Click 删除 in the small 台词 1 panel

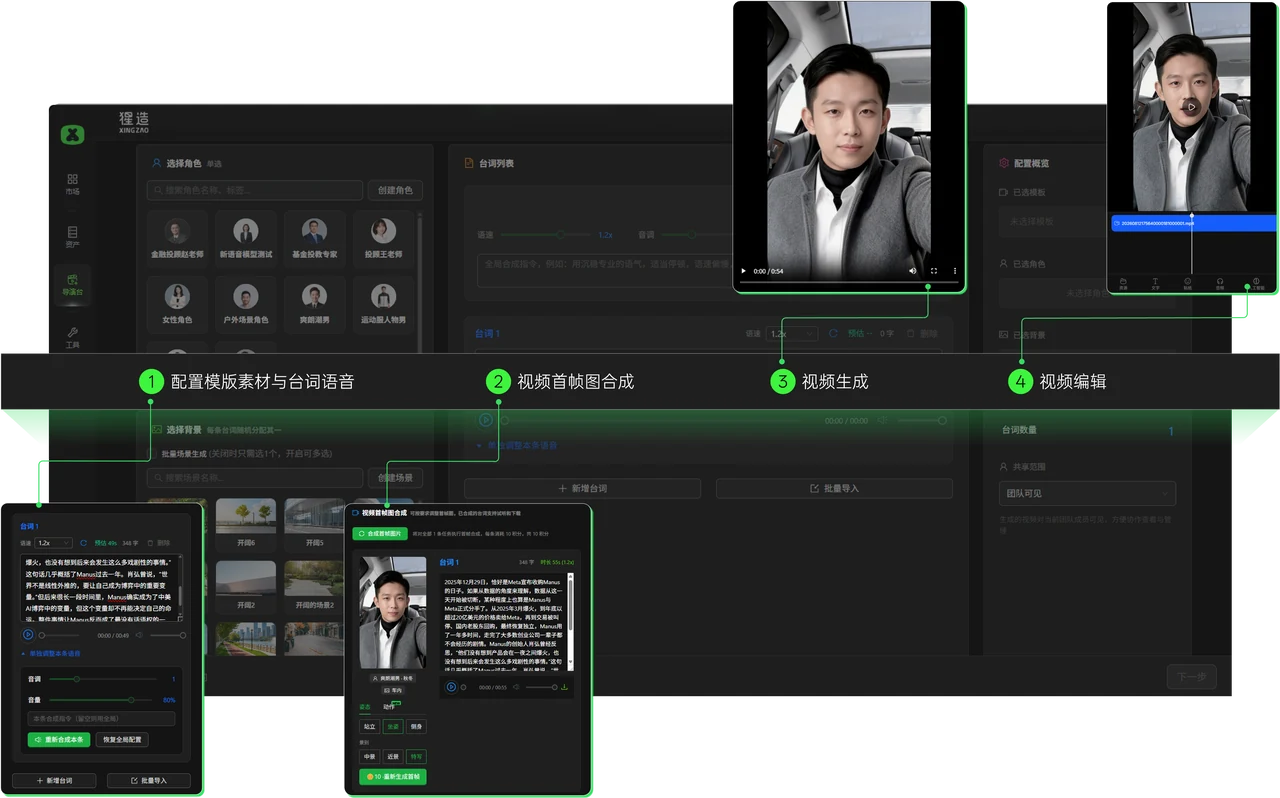click(x=158, y=543)
